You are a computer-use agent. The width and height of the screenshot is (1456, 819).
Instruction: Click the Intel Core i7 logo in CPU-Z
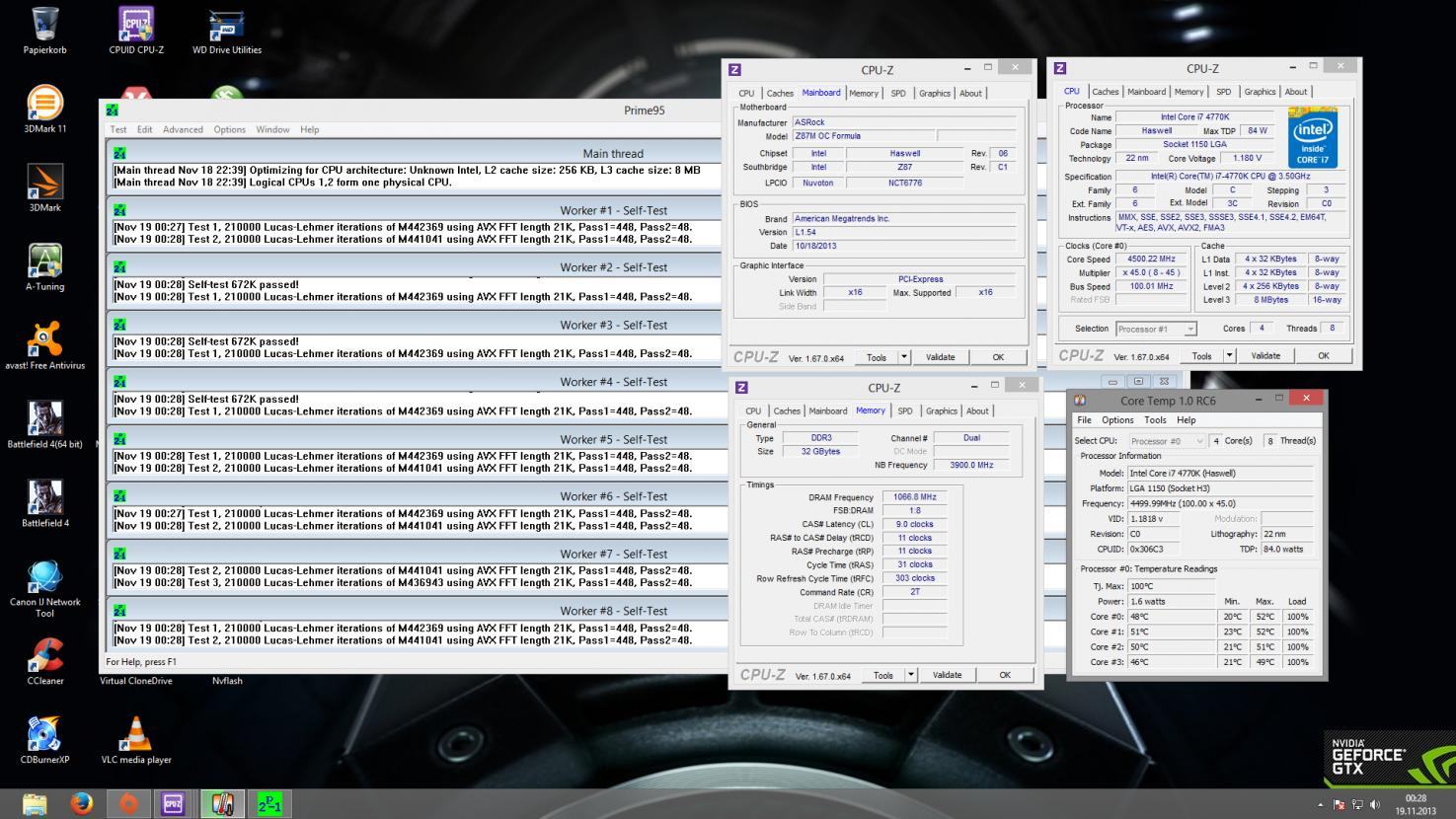[1313, 137]
